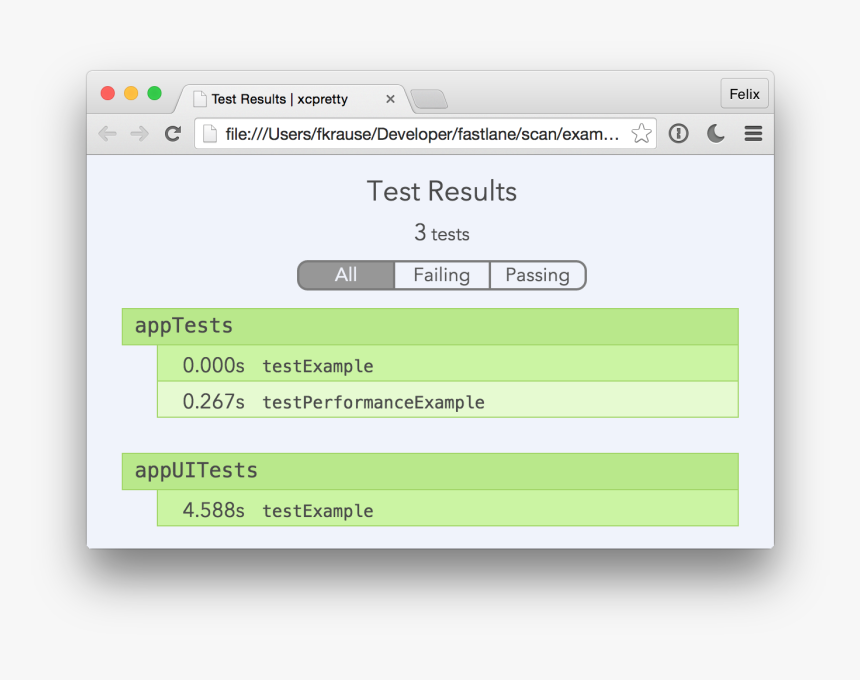Click the green bar of appUITests testExample
The width and height of the screenshot is (860, 680).
click(x=447, y=510)
